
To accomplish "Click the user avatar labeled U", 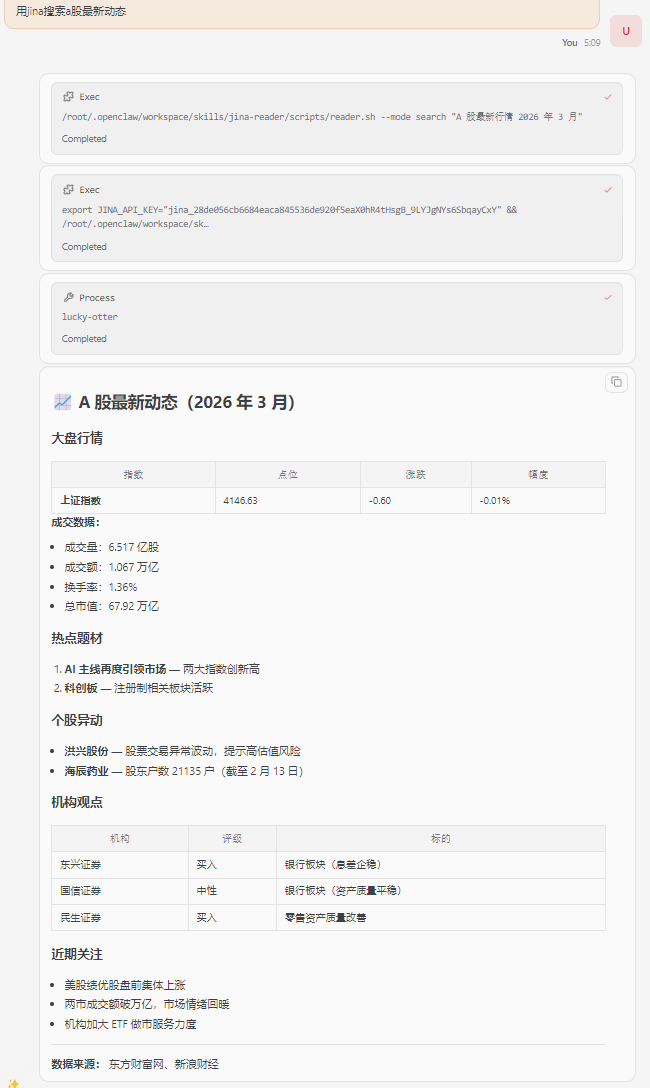I will 625,31.
